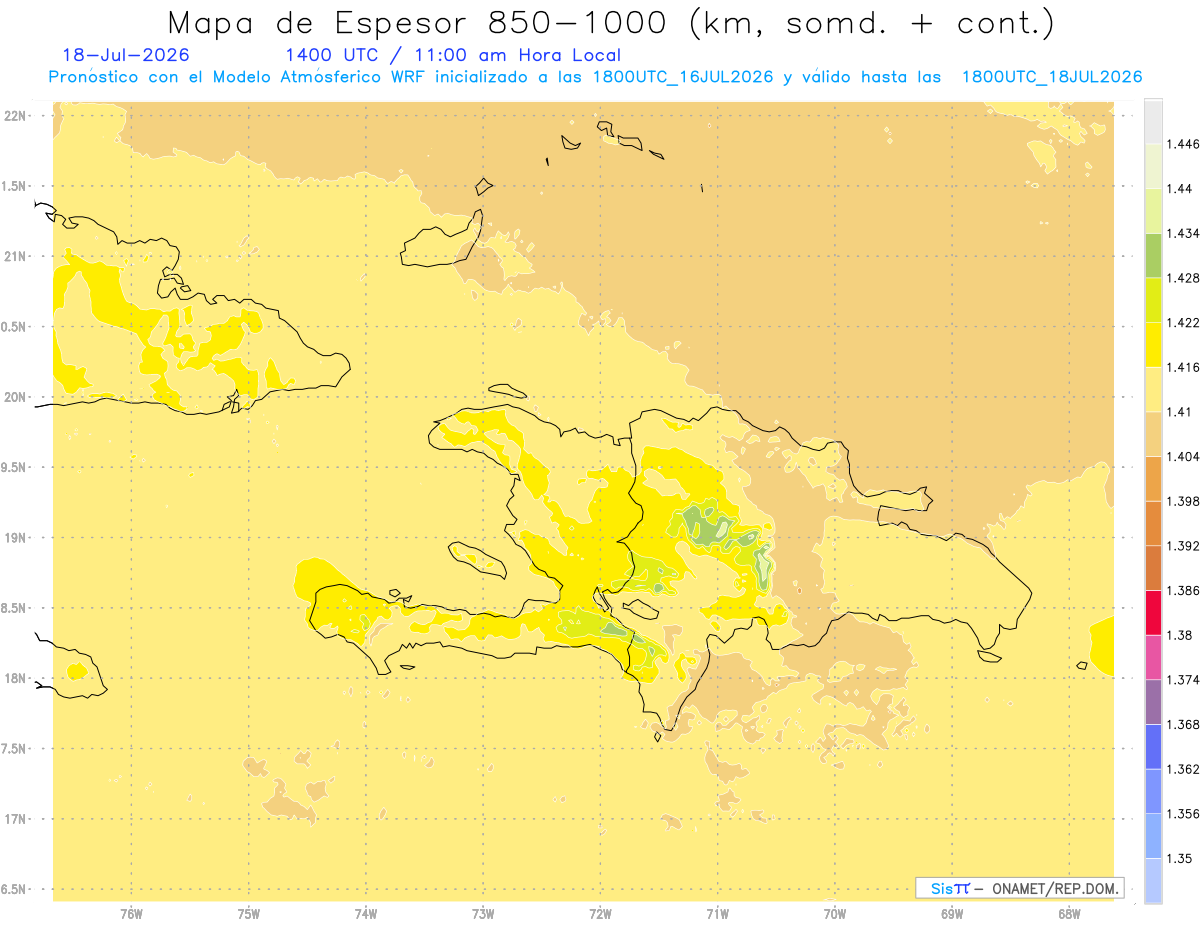This screenshot has height=927, width=1200.
Task: Click the "1.392" color bar value
Action: [1182, 546]
